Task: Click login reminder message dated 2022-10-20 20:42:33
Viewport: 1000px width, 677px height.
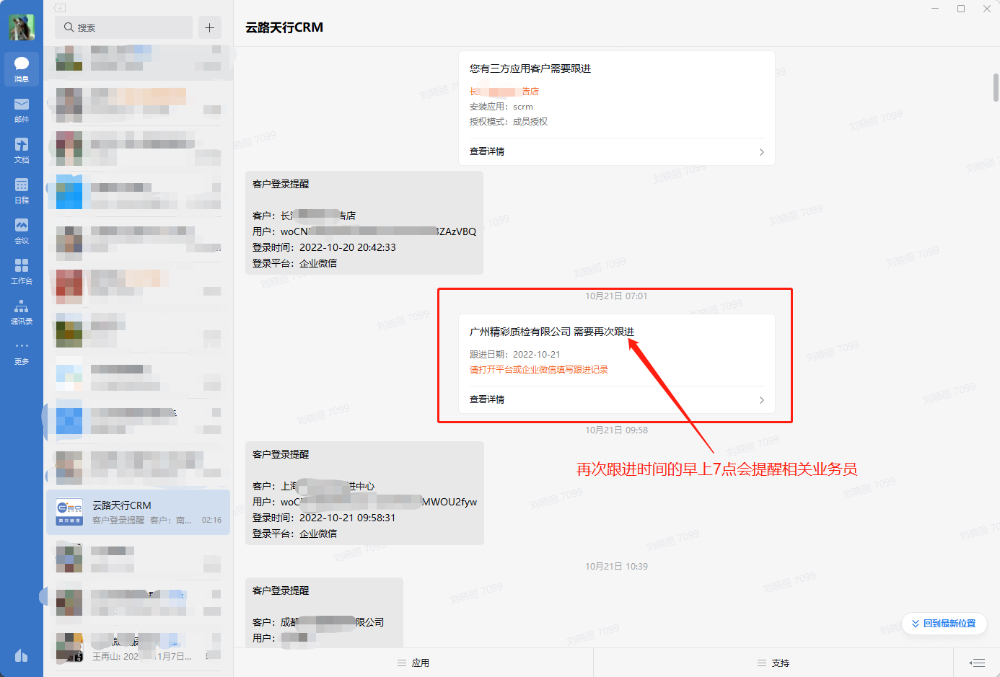Action: pyautogui.click(x=364, y=223)
